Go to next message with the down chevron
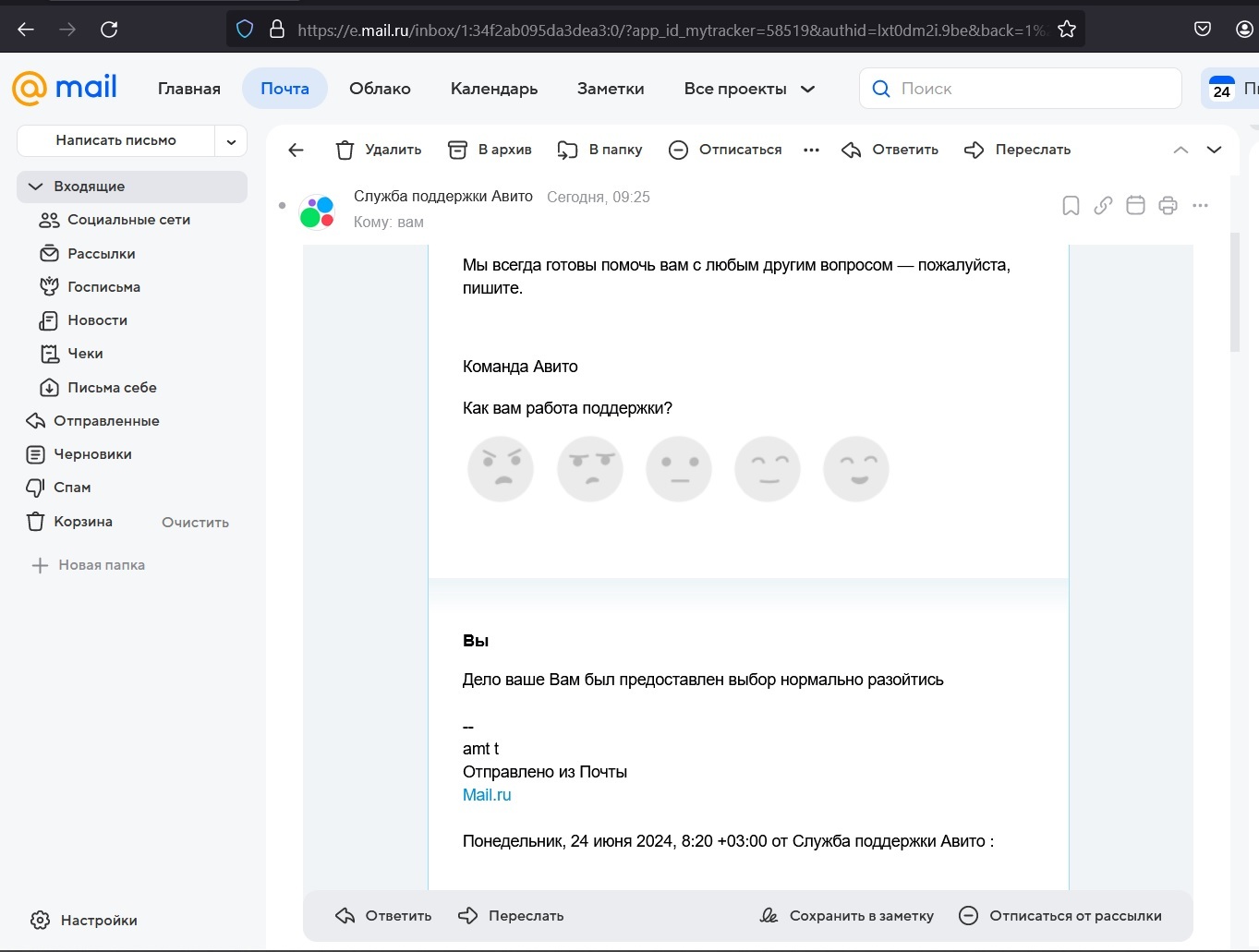The height and width of the screenshot is (952, 1259). tap(1214, 150)
